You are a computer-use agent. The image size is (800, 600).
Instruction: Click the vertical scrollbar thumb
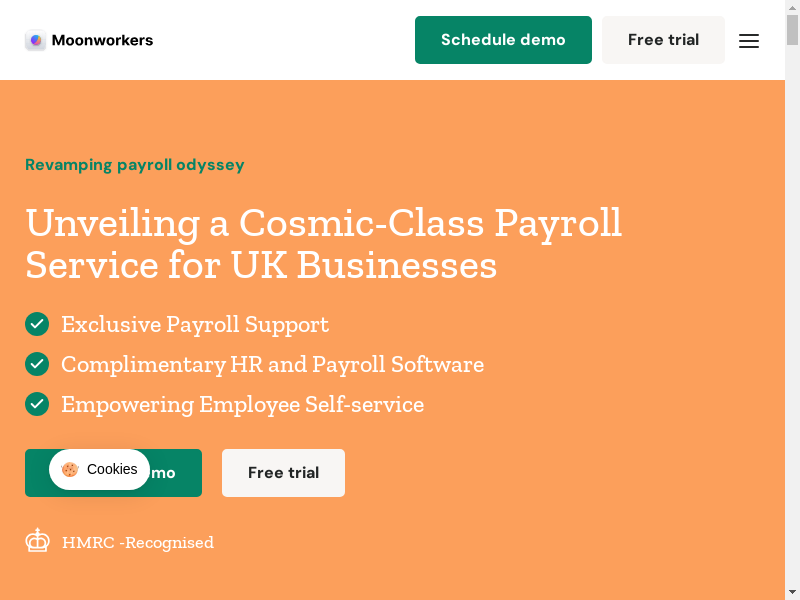(x=792, y=30)
